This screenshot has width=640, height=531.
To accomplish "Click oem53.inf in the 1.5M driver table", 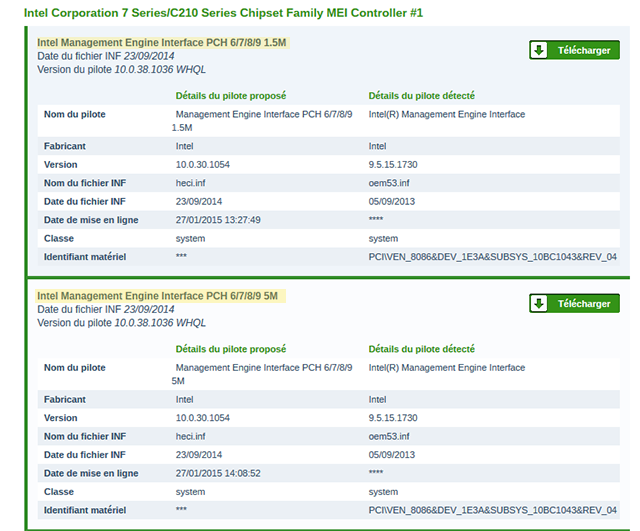I will (389, 183).
